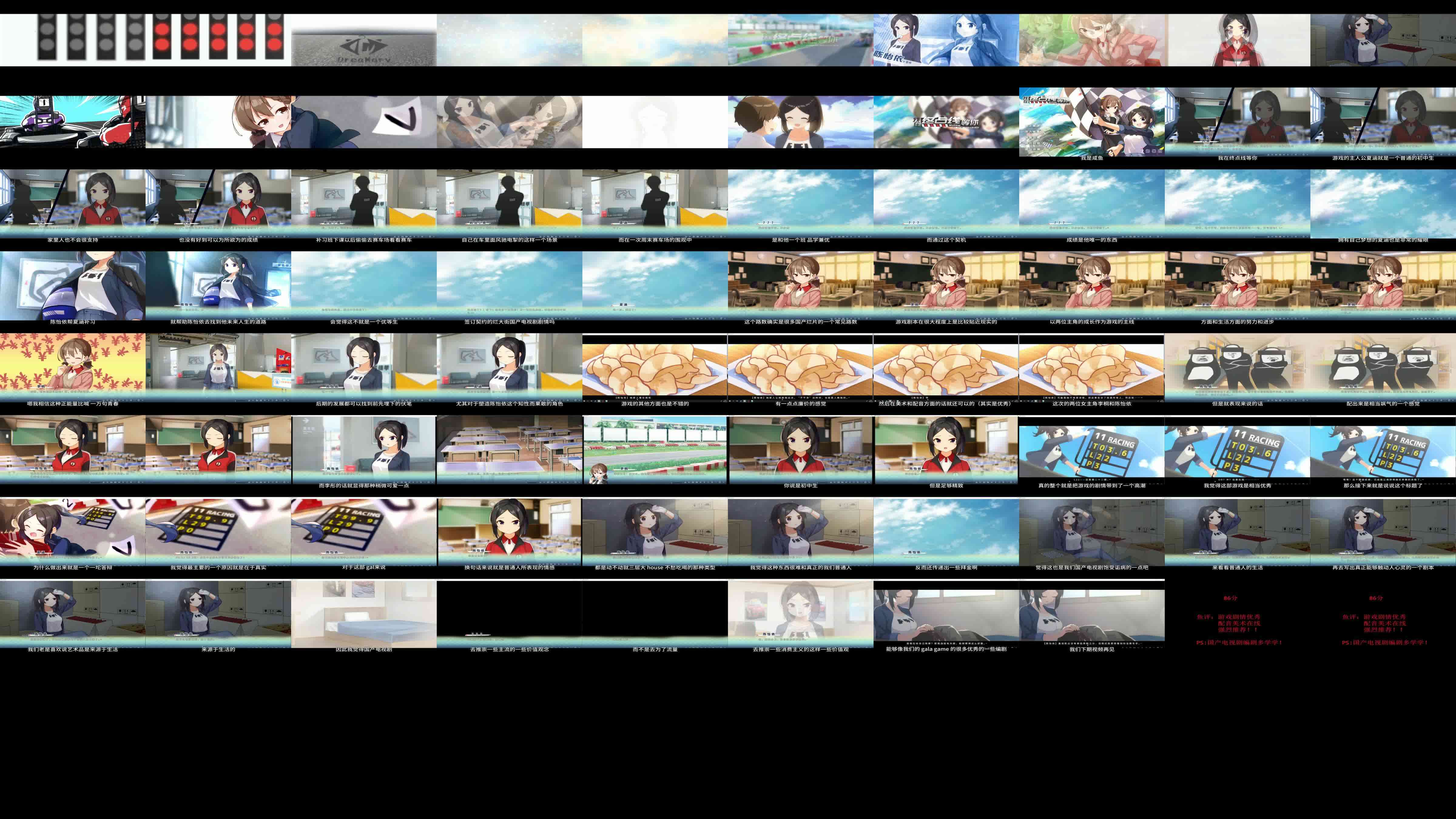Open the frame captioned 真的整个就是把游戏的剧情带到了一个高潮

[1092, 450]
